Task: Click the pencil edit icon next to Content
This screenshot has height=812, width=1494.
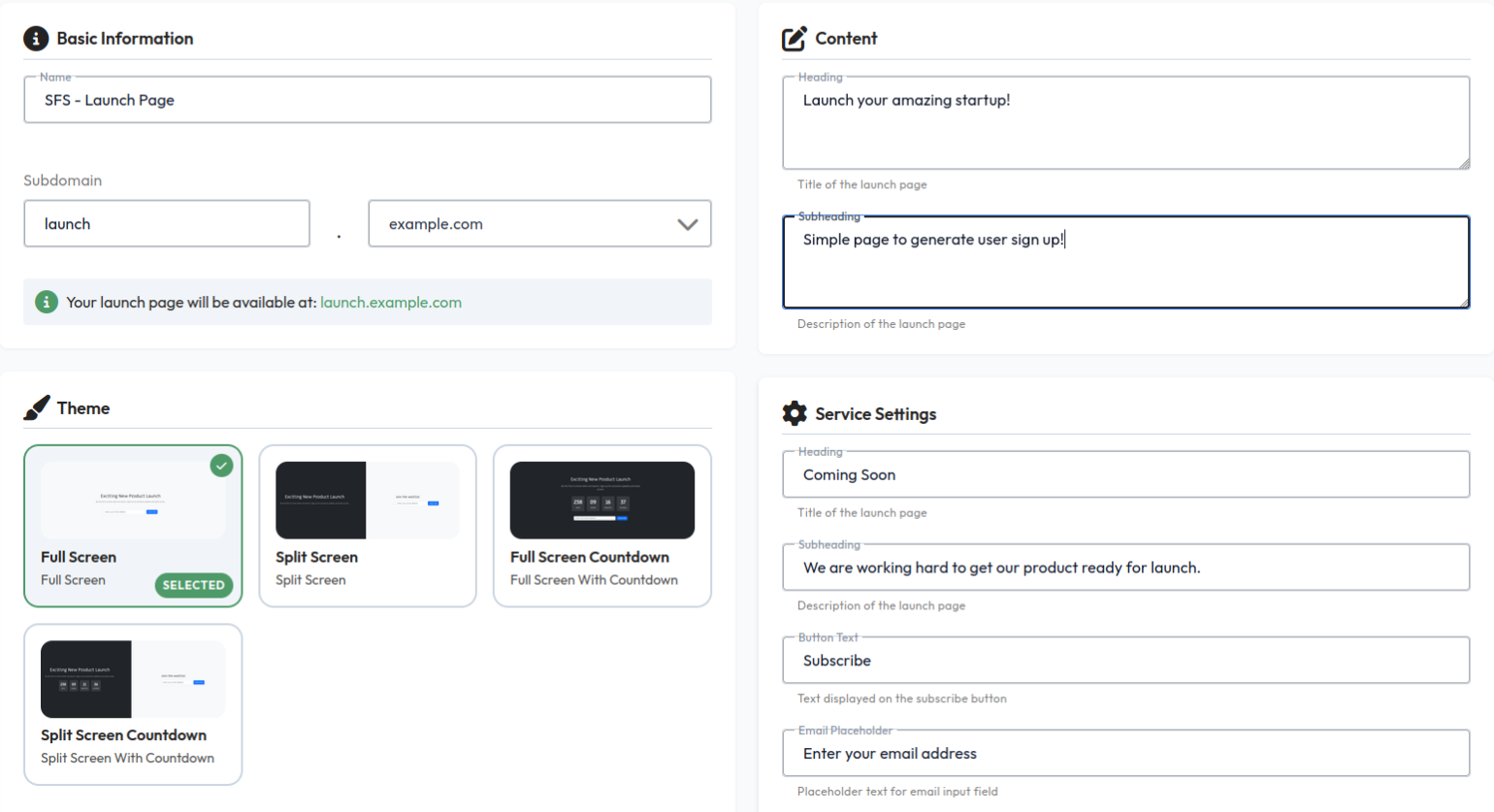Action: (794, 38)
